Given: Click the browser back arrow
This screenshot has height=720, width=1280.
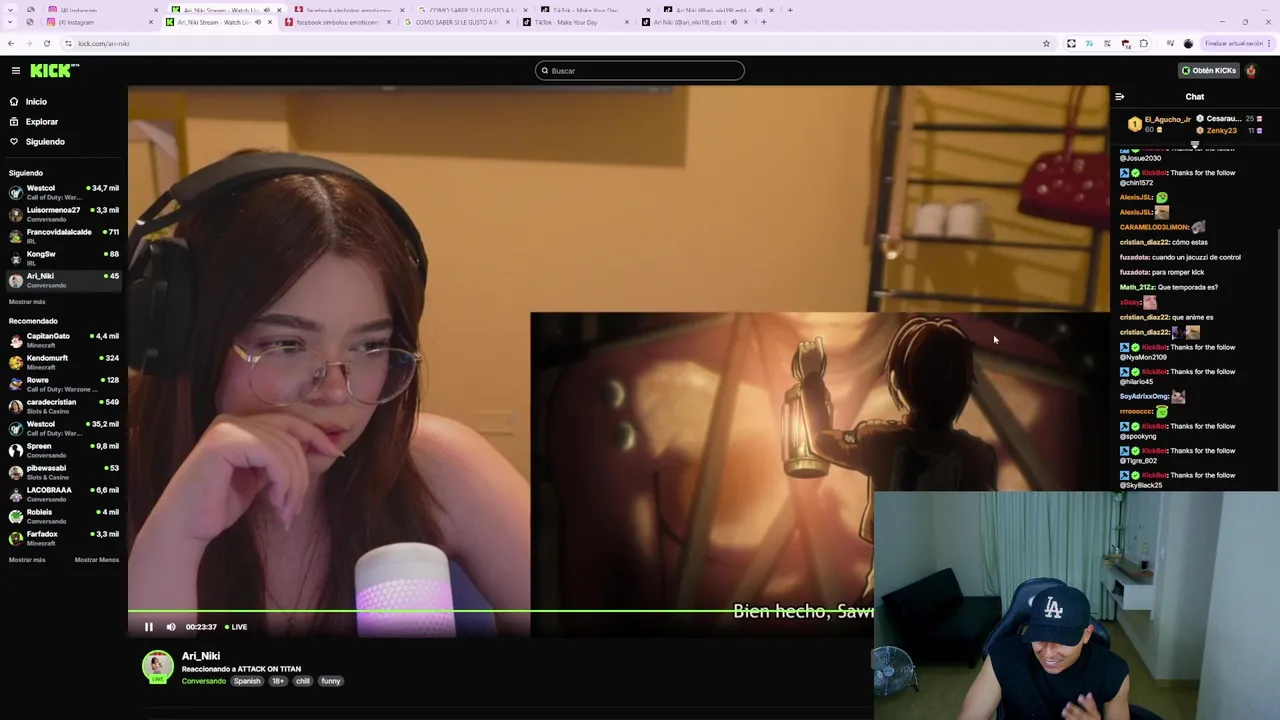Looking at the screenshot, I should tap(11, 43).
